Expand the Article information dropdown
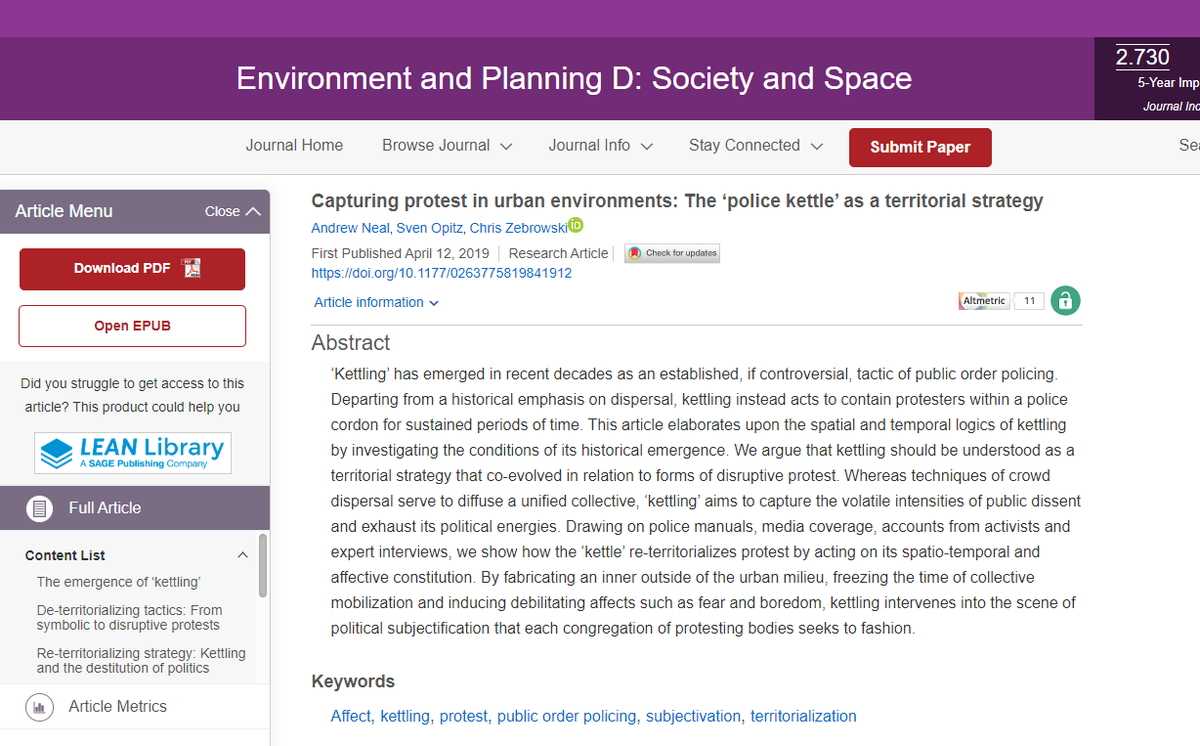 pos(376,302)
